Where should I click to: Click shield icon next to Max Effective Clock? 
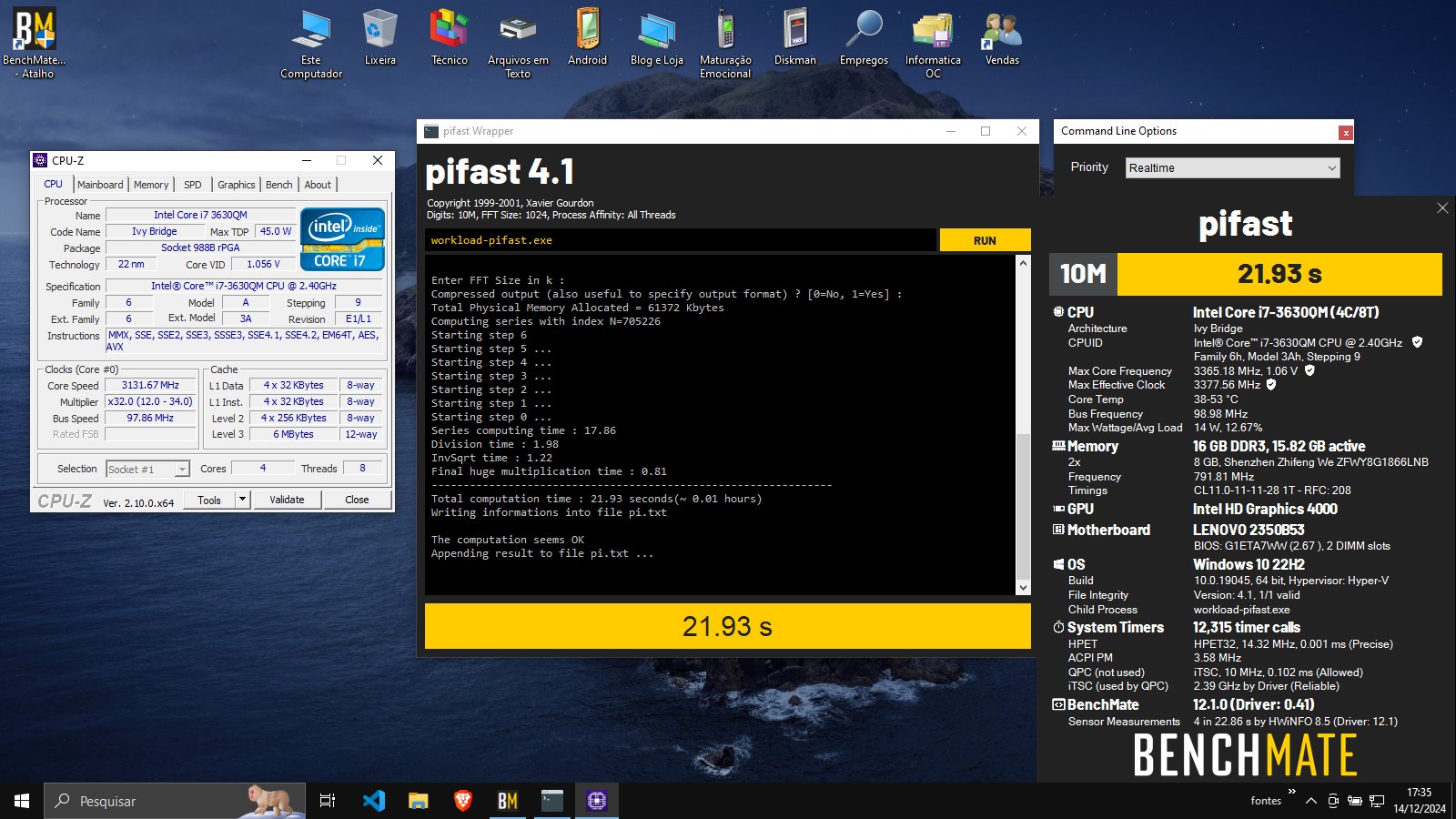tap(1271, 384)
